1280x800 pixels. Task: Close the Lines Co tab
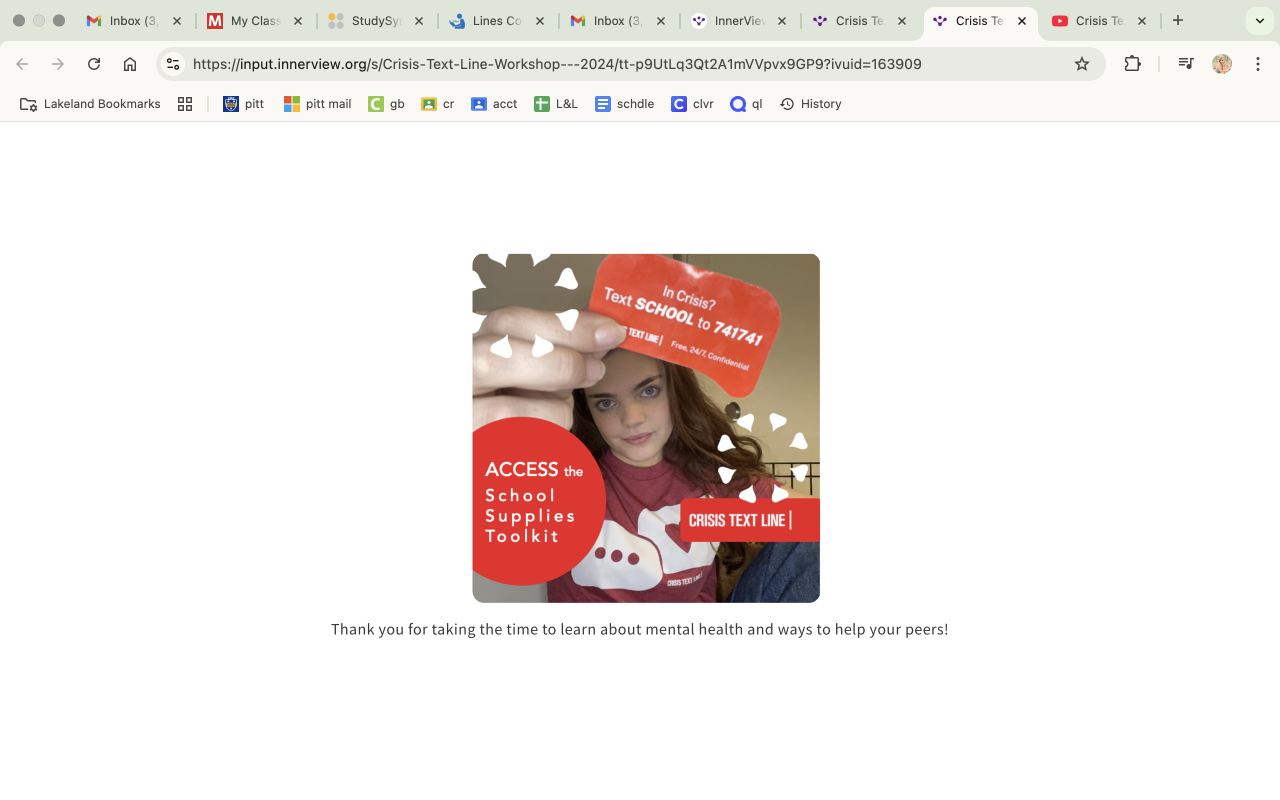tap(540, 21)
